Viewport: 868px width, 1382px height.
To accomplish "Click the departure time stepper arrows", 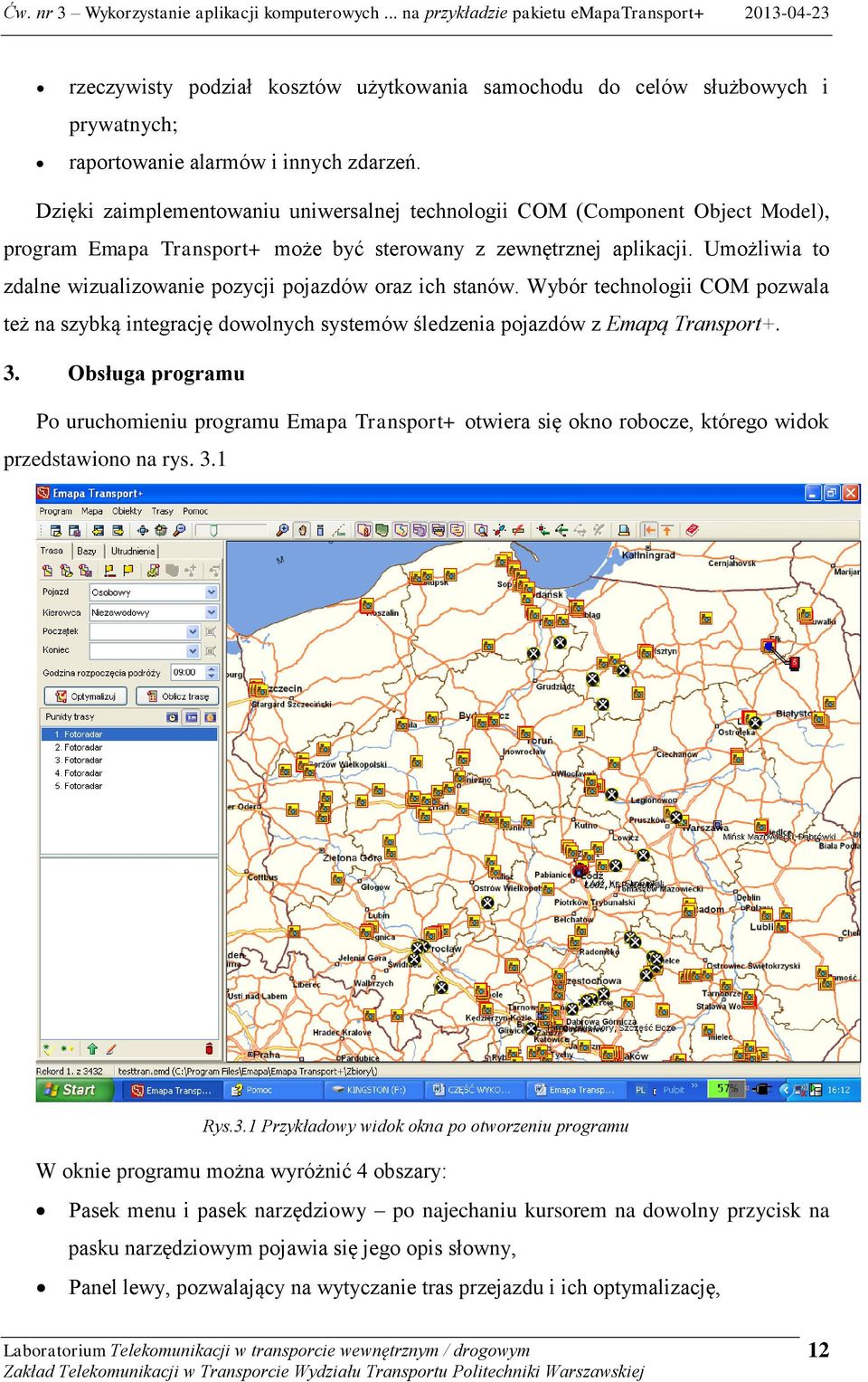I will pyautogui.click(x=212, y=672).
